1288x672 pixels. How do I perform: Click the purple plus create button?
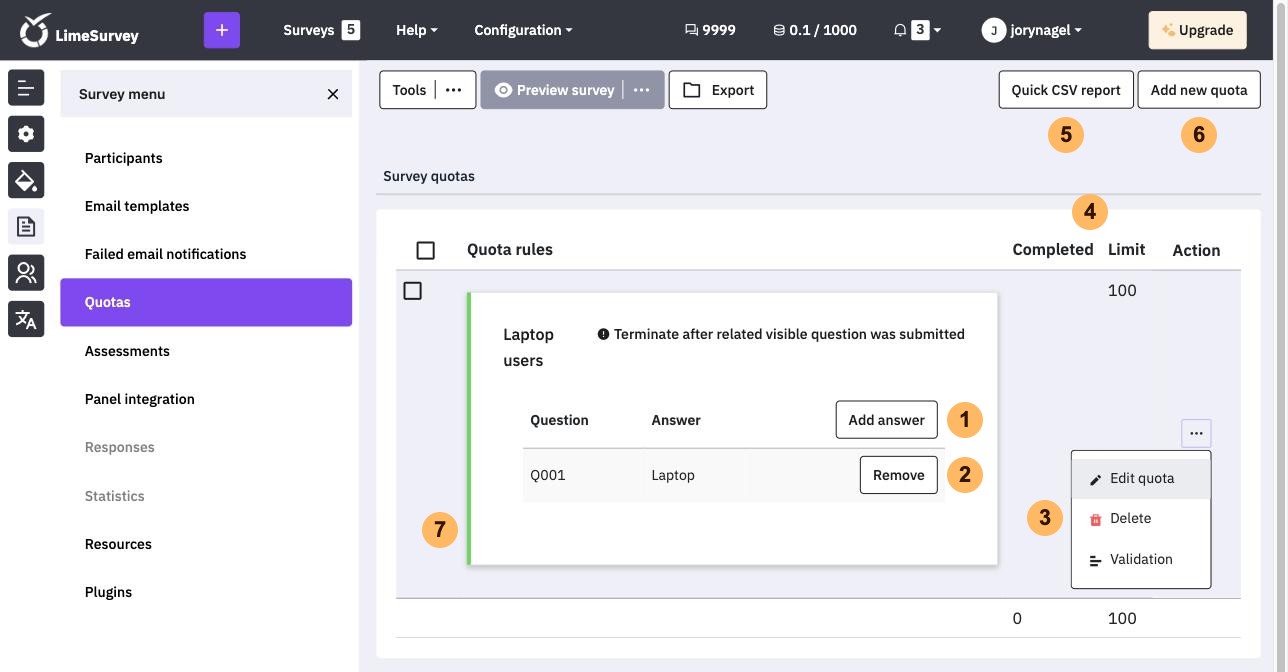coord(222,30)
